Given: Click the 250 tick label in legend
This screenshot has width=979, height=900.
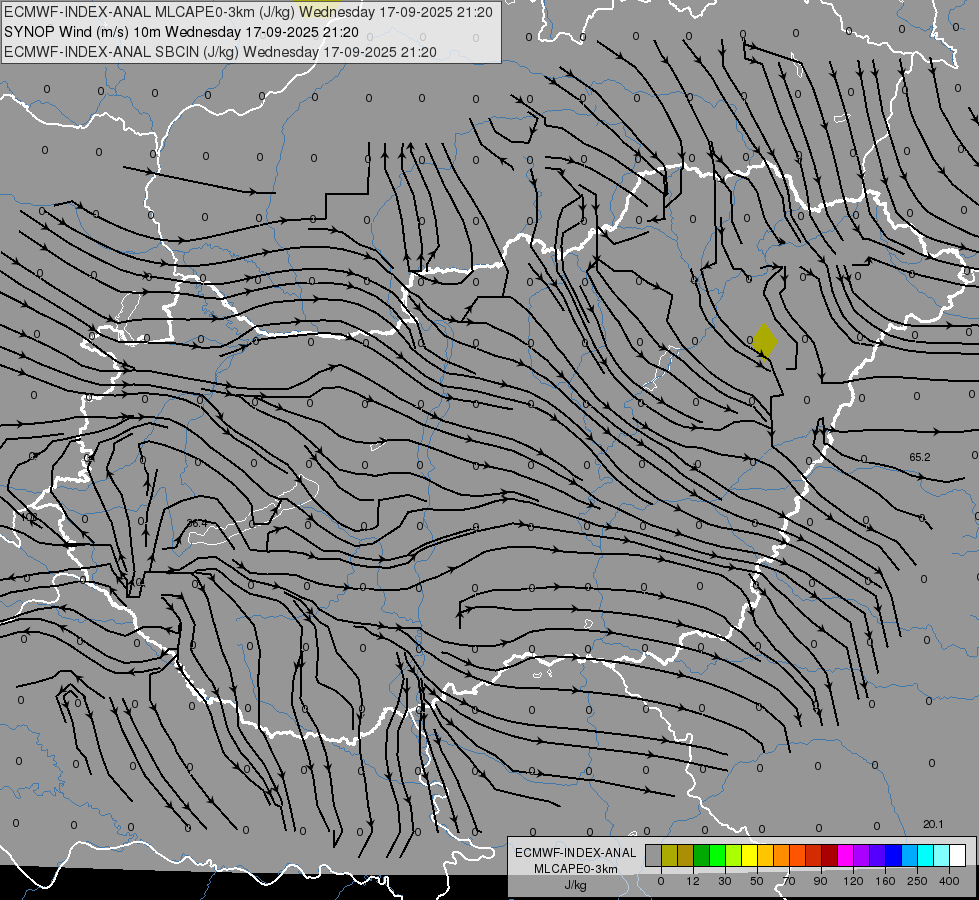Looking at the screenshot, I should pos(917,881).
